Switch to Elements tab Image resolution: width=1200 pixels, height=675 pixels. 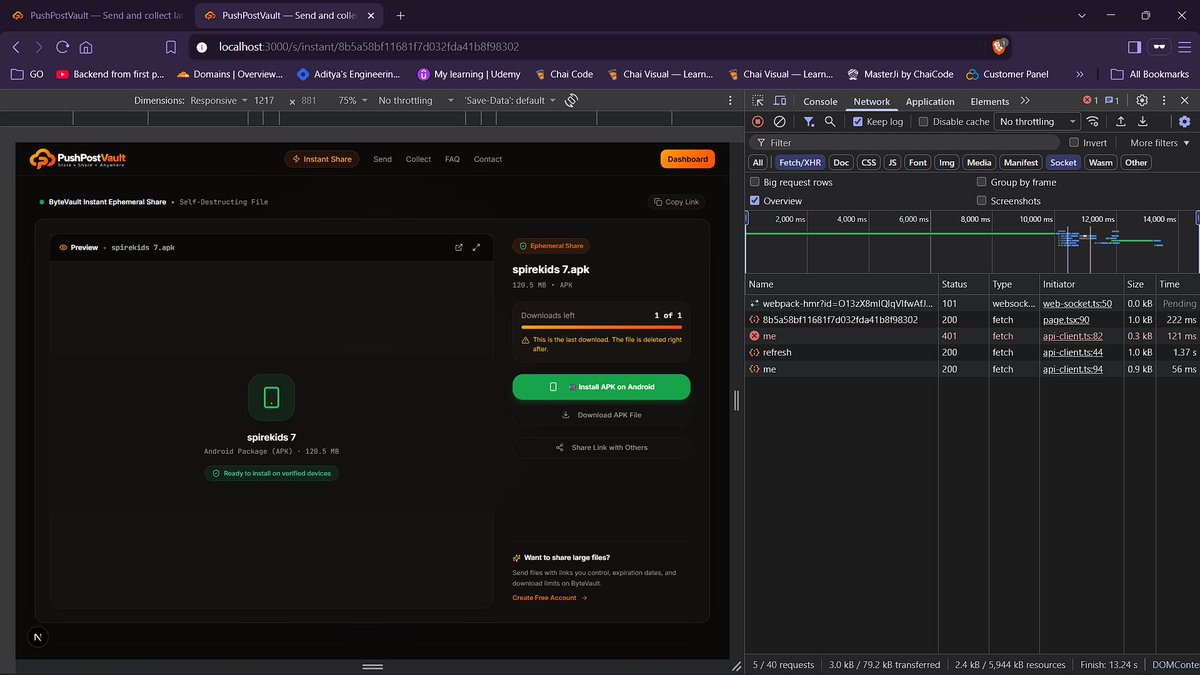click(989, 101)
